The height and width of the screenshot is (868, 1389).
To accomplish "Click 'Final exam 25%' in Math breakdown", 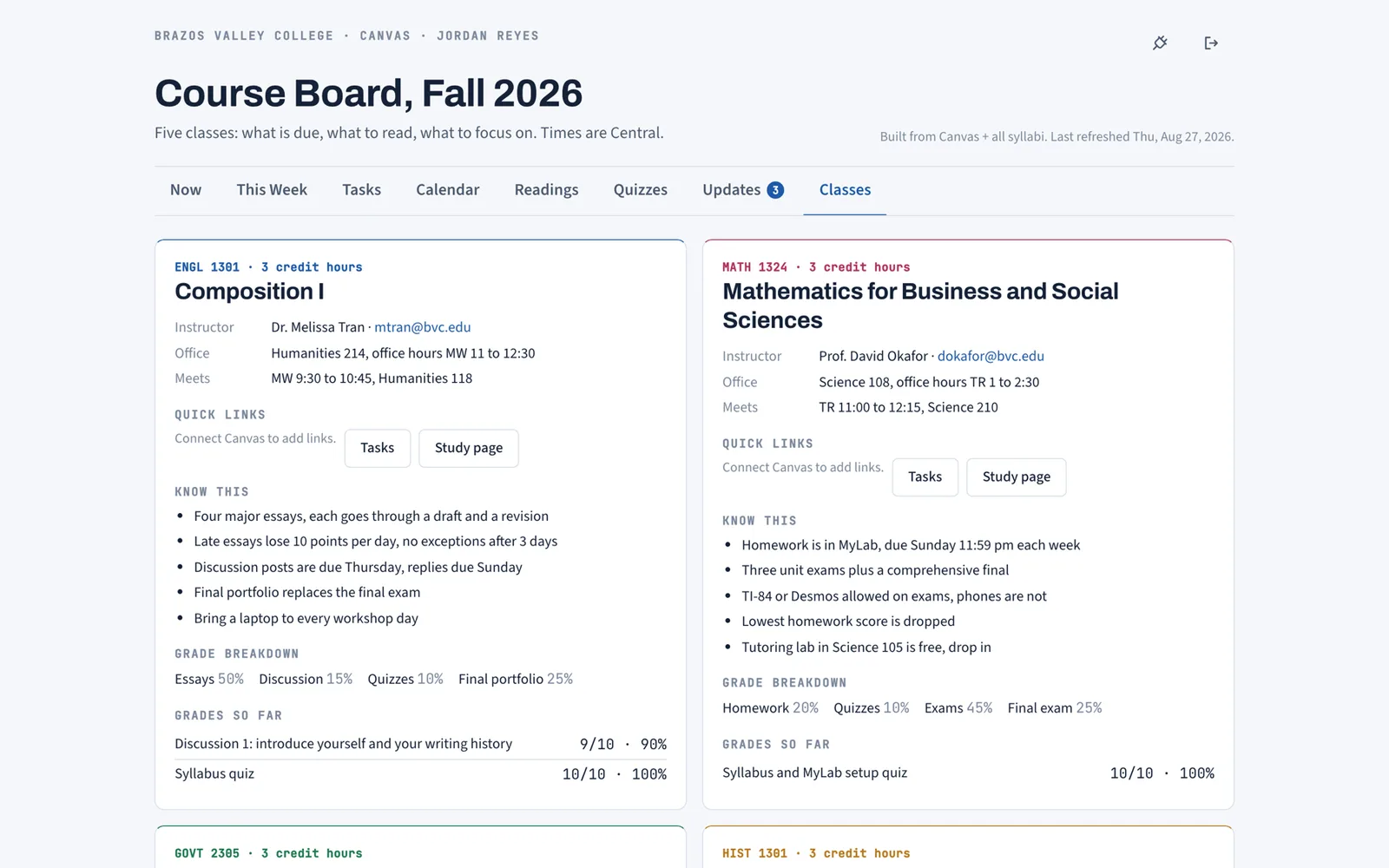I will tap(1055, 707).
